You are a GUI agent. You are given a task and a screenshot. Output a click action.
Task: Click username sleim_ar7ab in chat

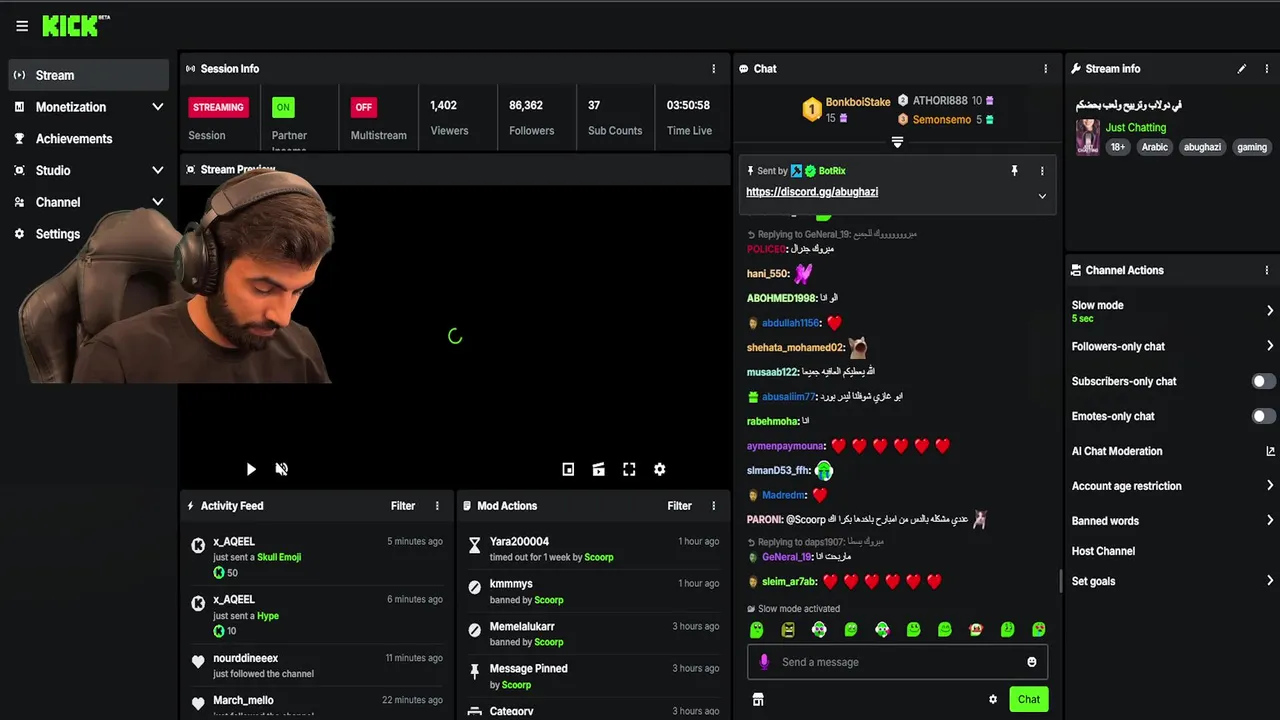[x=790, y=582]
